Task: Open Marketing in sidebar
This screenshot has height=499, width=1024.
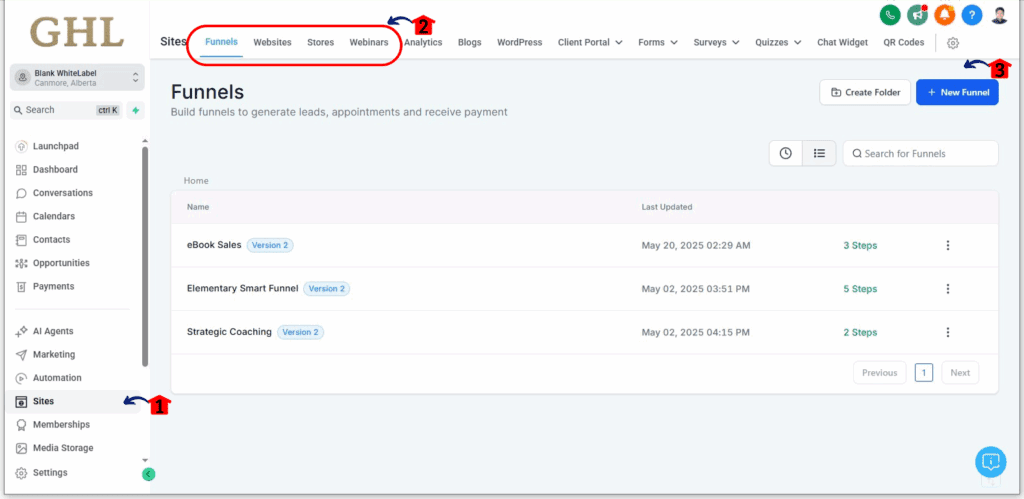Action: 54,355
